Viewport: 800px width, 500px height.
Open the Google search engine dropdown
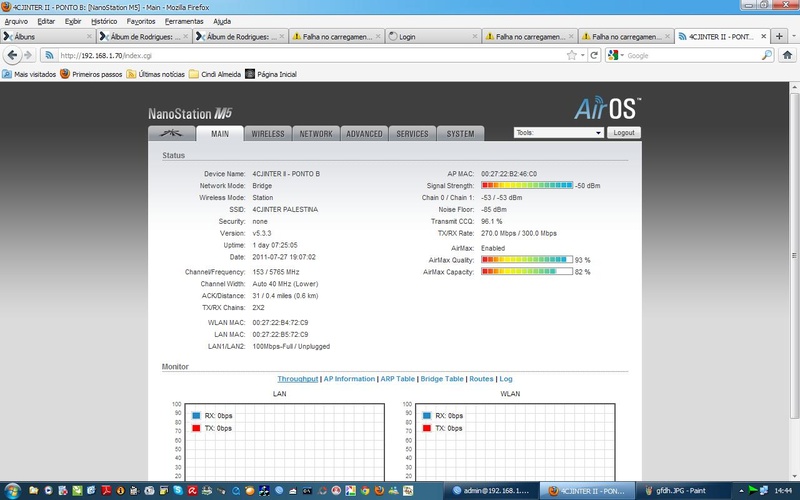(x=616, y=55)
